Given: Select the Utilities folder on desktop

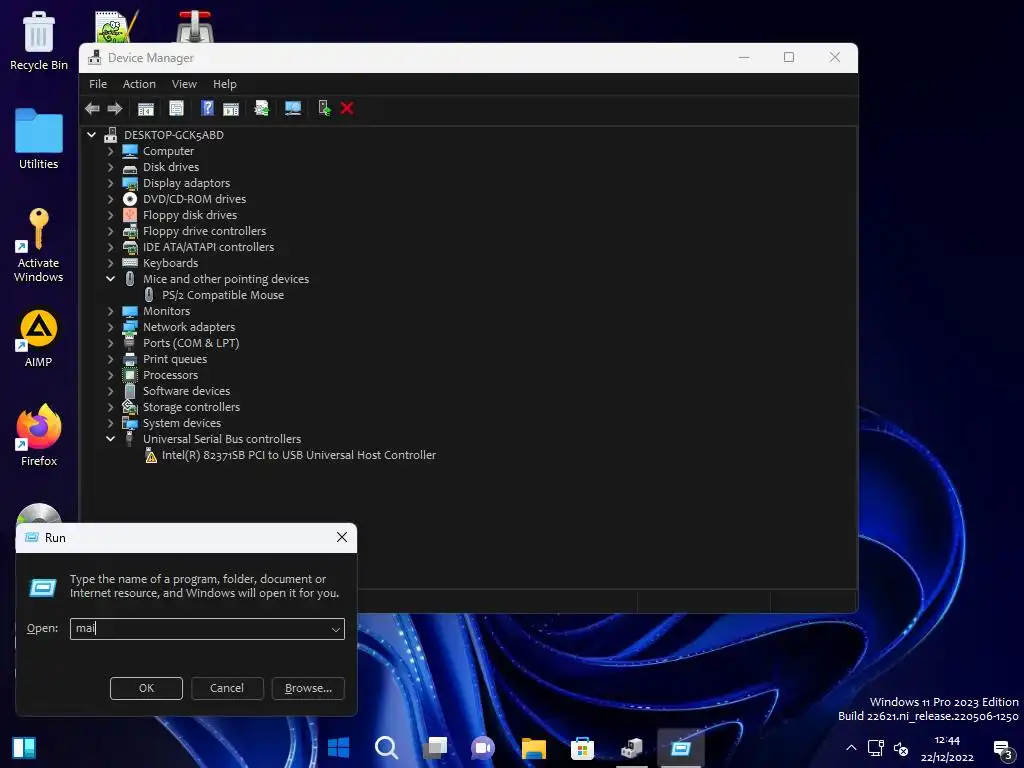Looking at the screenshot, I should pyautogui.click(x=39, y=138).
